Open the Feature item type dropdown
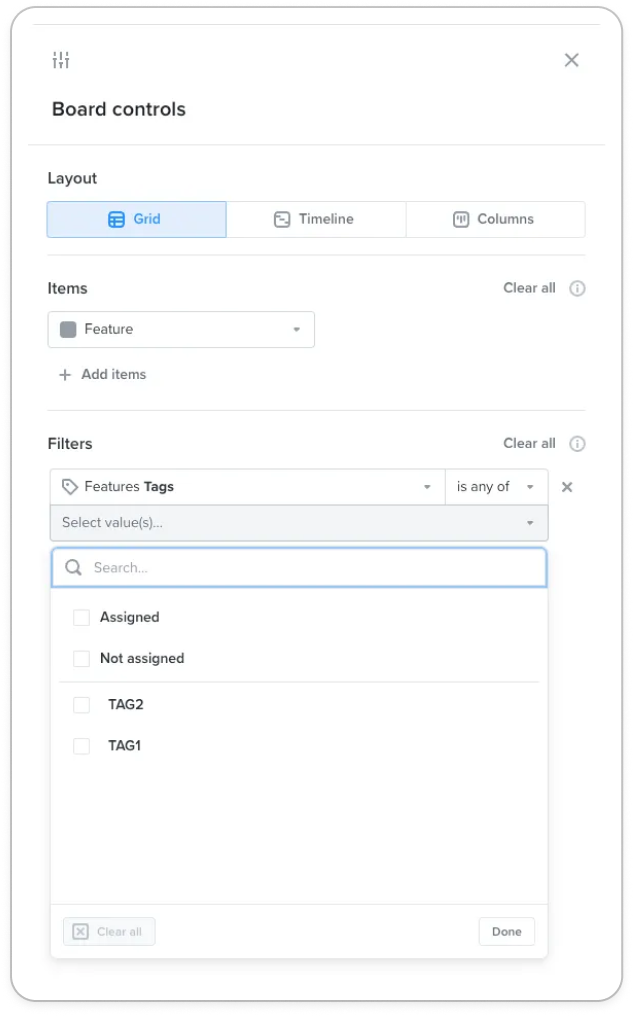Image resolution: width=634 pixels, height=1016 pixels. pyautogui.click(x=181, y=330)
